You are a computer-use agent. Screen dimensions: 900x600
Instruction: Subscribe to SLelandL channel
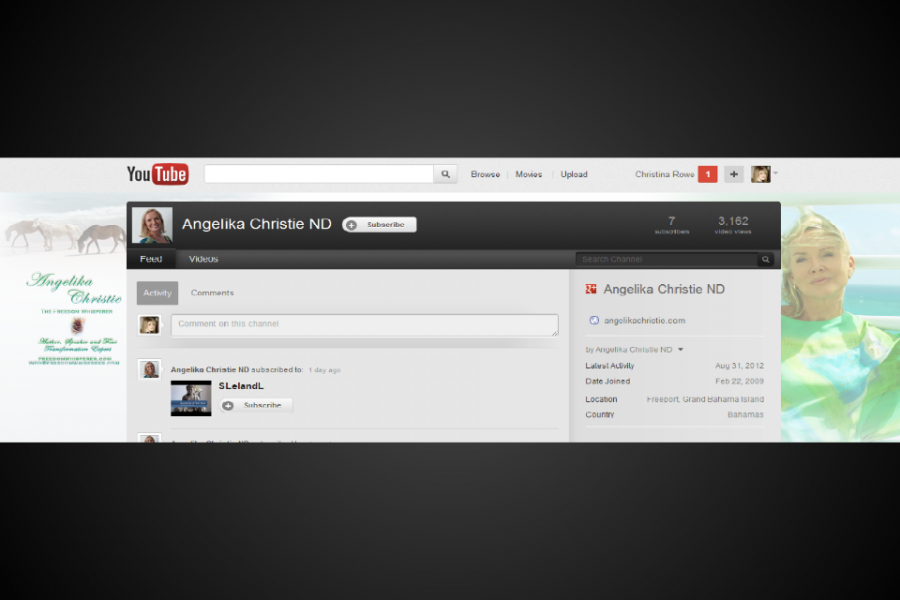256,405
